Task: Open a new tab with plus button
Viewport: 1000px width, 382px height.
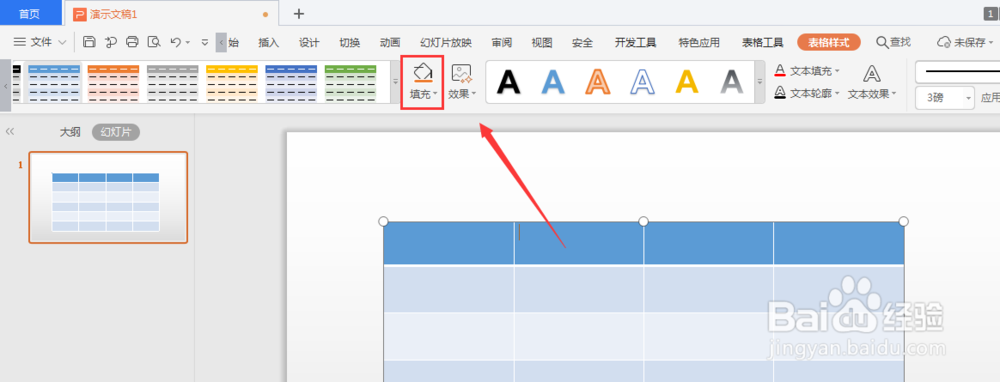Action: [x=298, y=13]
